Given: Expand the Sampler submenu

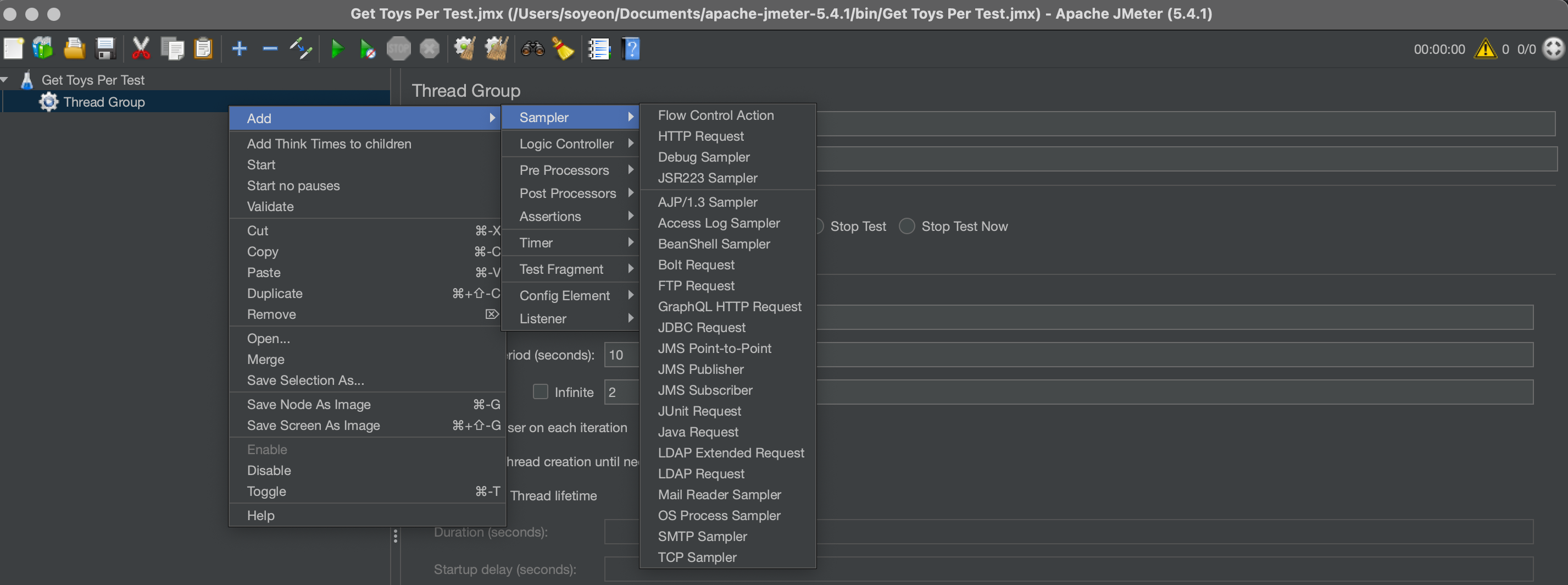Looking at the screenshot, I should [x=570, y=117].
